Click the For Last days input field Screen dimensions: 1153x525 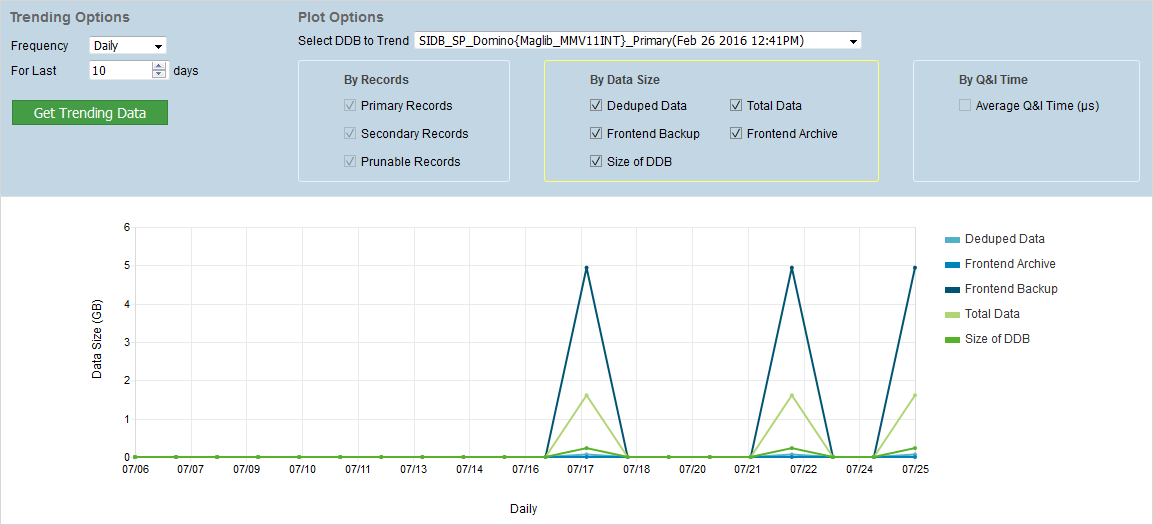pyautogui.click(x=119, y=71)
